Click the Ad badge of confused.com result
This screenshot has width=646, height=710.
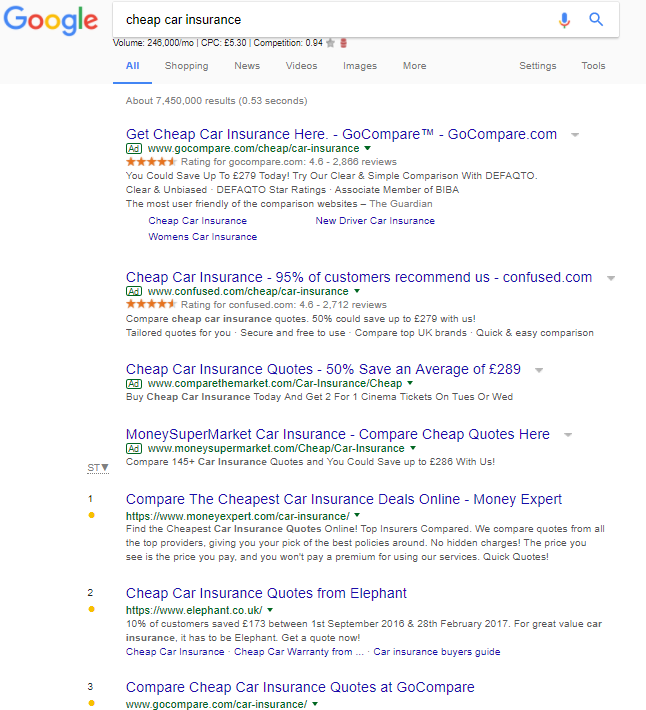(x=134, y=291)
